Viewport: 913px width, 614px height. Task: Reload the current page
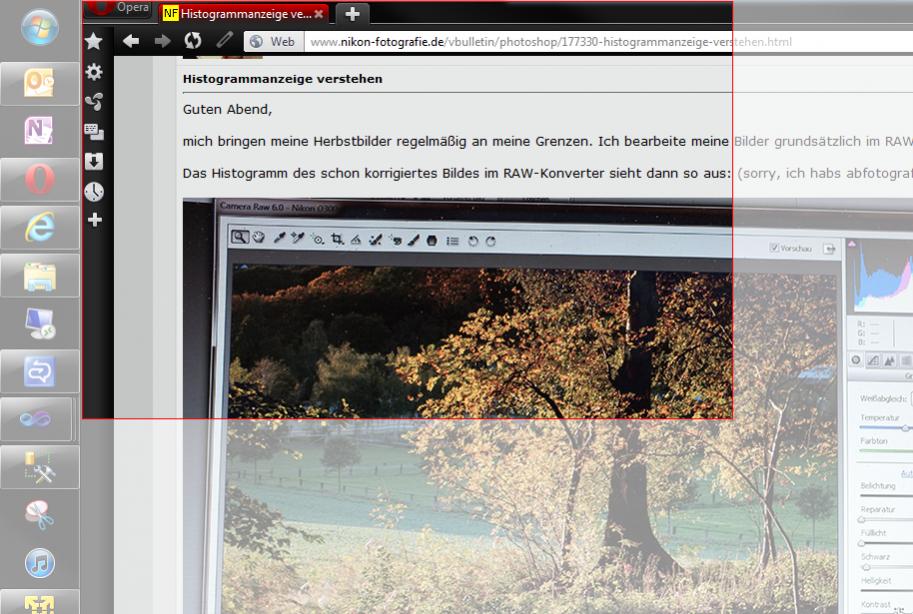point(193,41)
